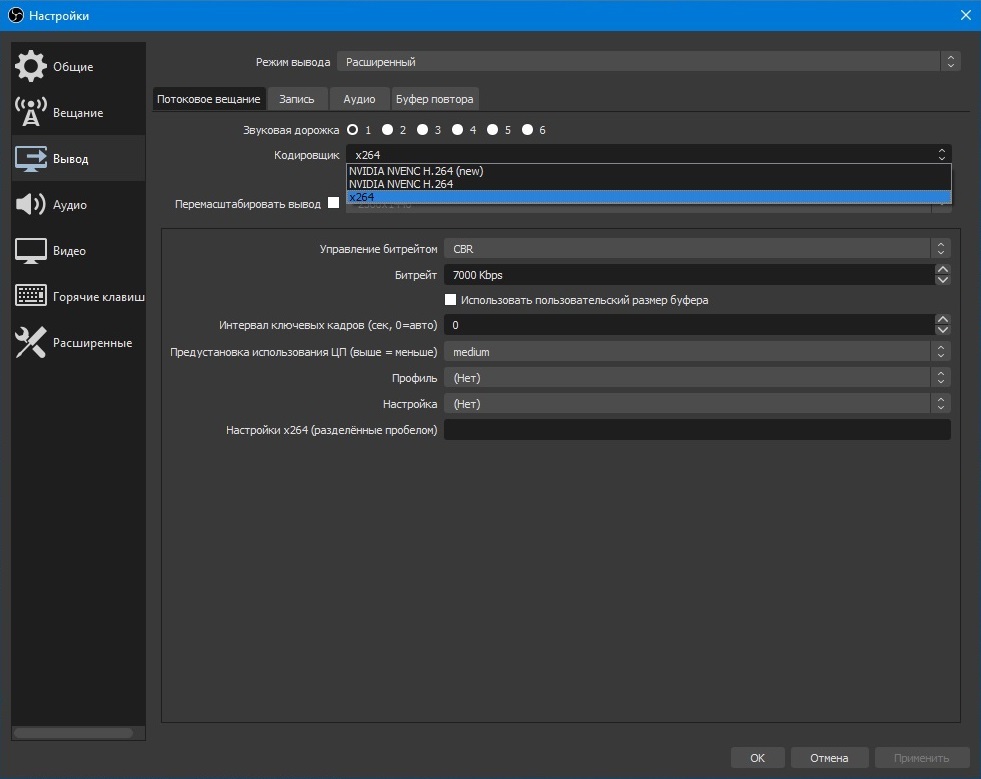Select audio track 3 radio button

[423, 130]
